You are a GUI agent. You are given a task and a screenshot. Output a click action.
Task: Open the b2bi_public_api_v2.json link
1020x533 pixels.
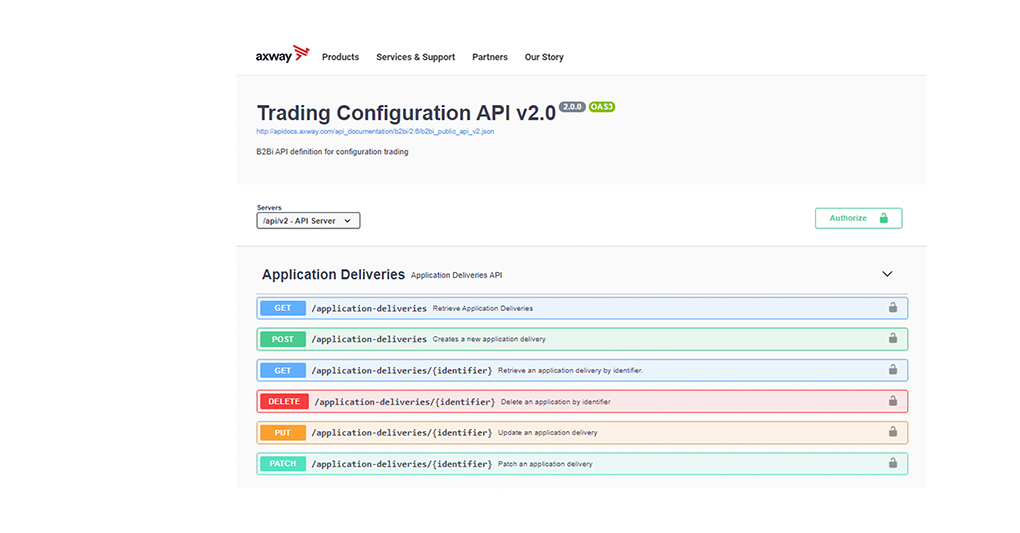[375, 131]
